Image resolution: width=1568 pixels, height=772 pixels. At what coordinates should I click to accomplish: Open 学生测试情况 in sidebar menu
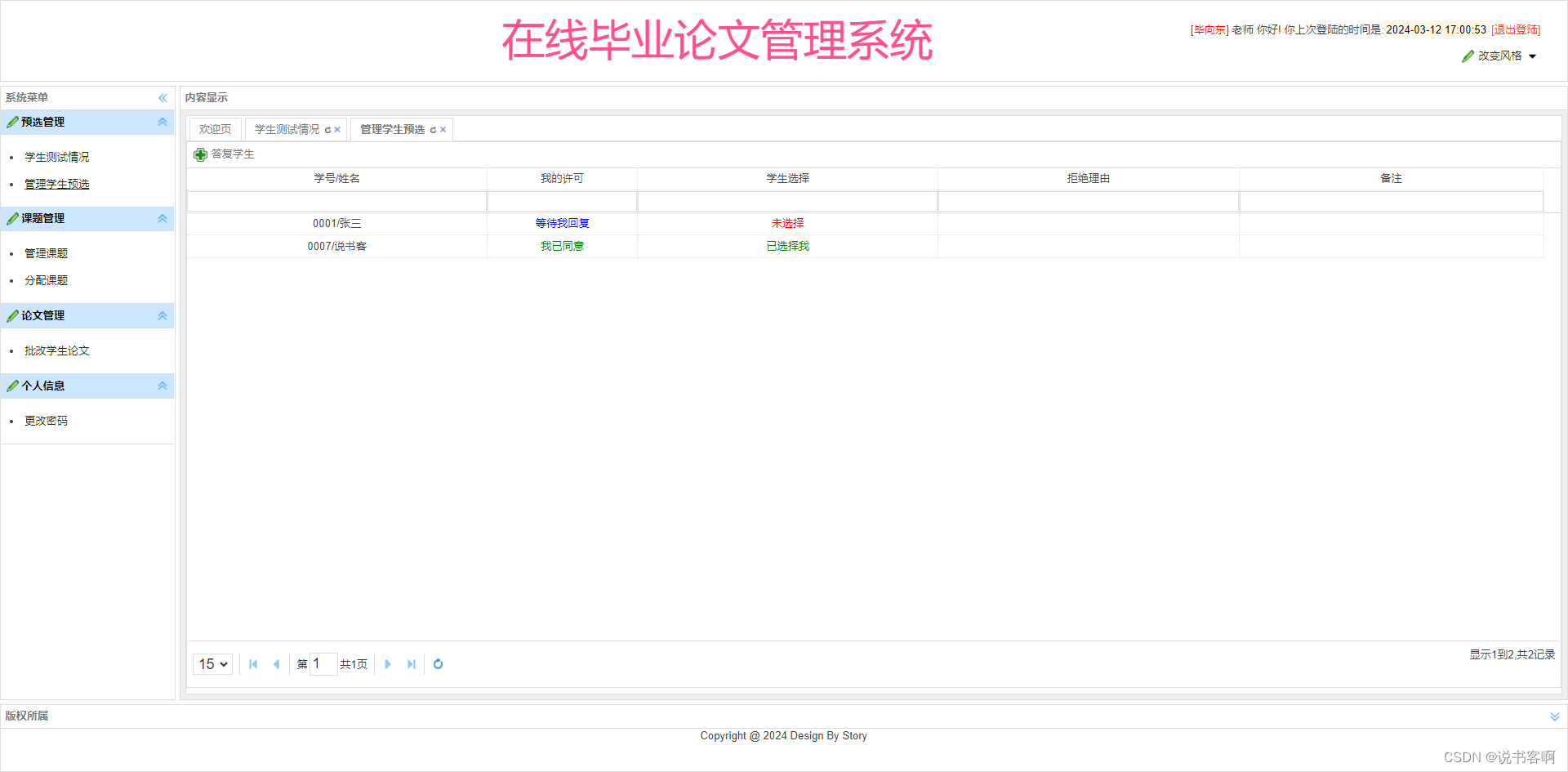(57, 157)
